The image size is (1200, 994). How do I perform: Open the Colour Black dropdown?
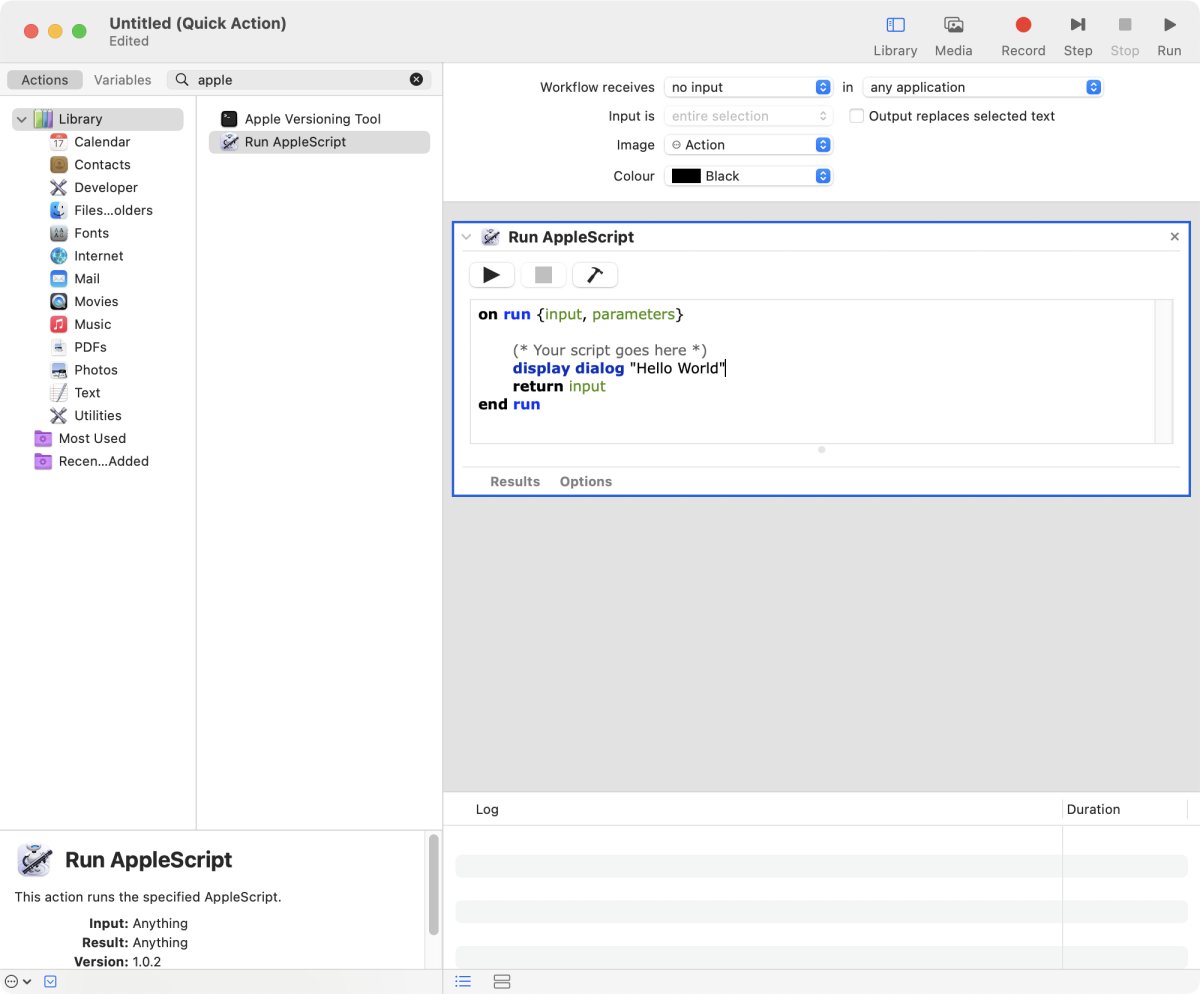pyautogui.click(x=748, y=176)
